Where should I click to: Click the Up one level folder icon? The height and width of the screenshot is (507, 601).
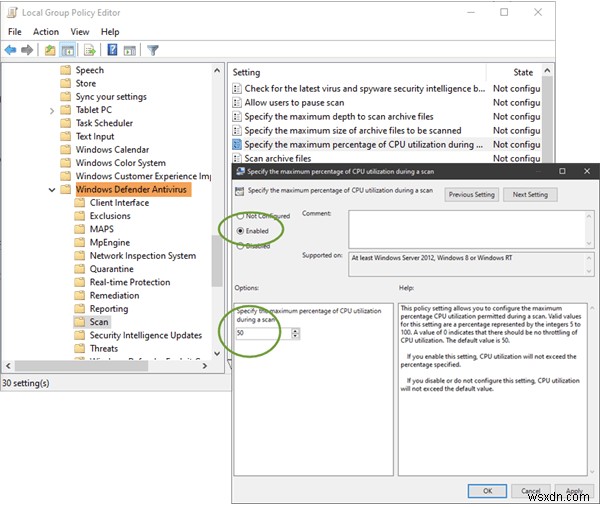coord(50,50)
